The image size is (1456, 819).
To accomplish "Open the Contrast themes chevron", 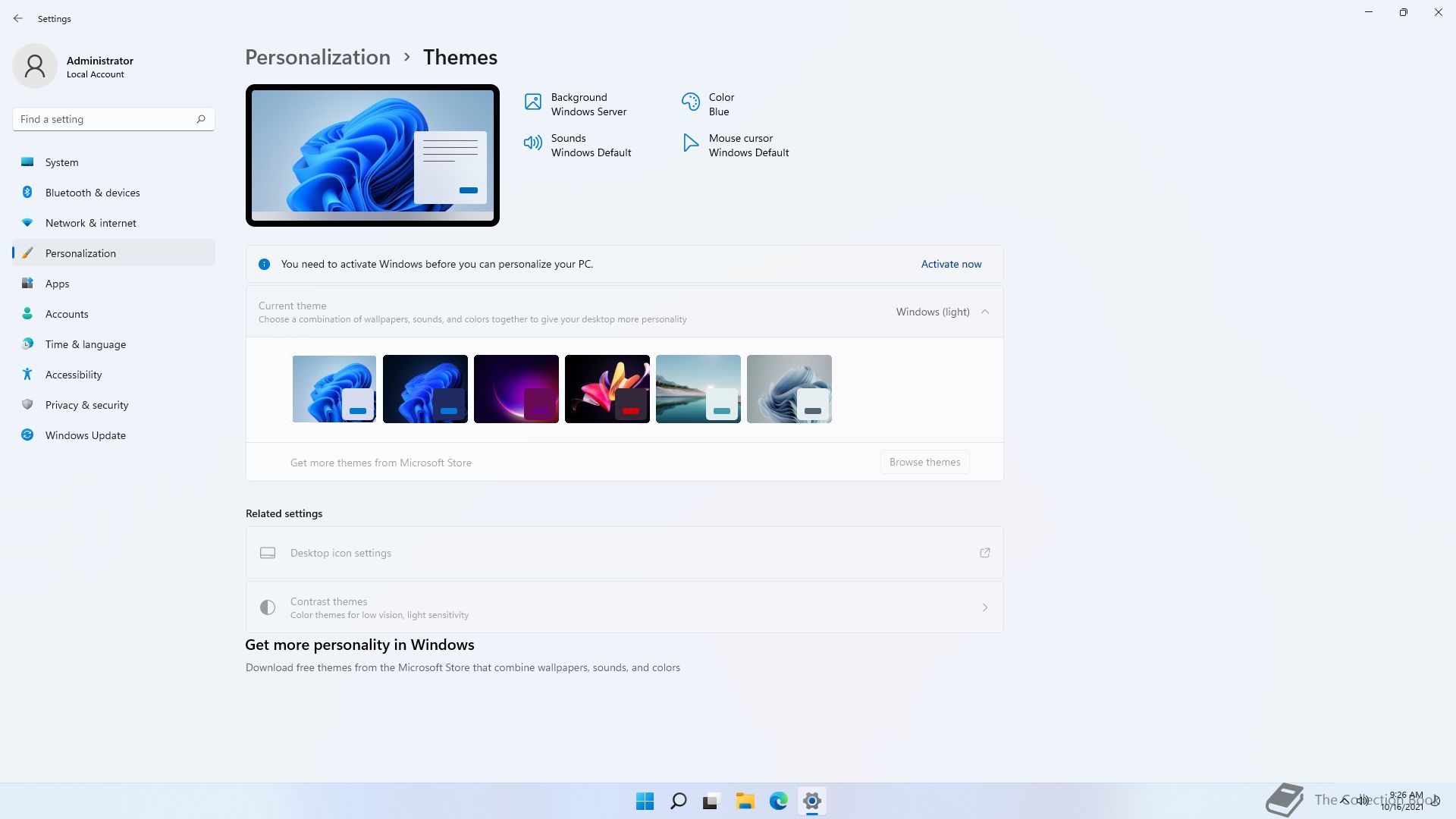I will (x=985, y=607).
